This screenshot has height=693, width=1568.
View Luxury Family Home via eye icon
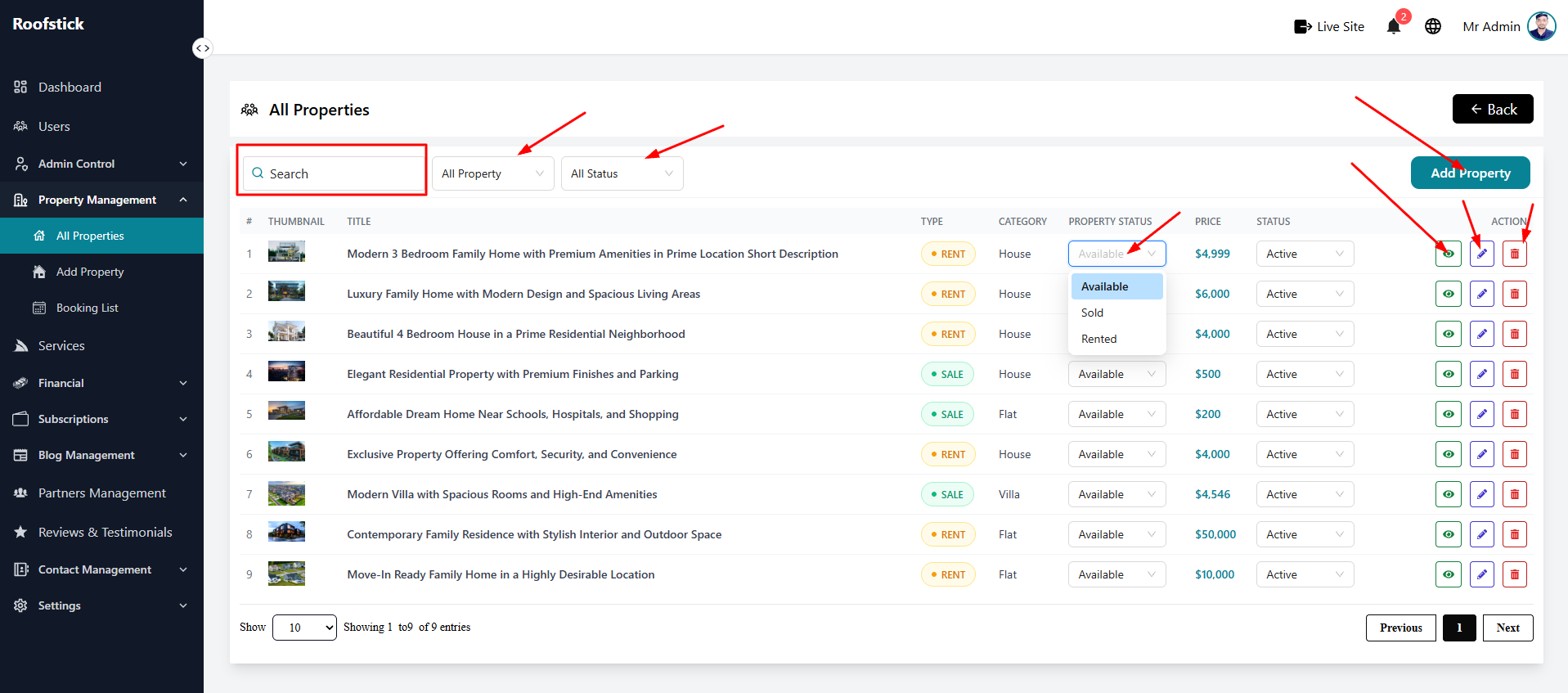1449,294
